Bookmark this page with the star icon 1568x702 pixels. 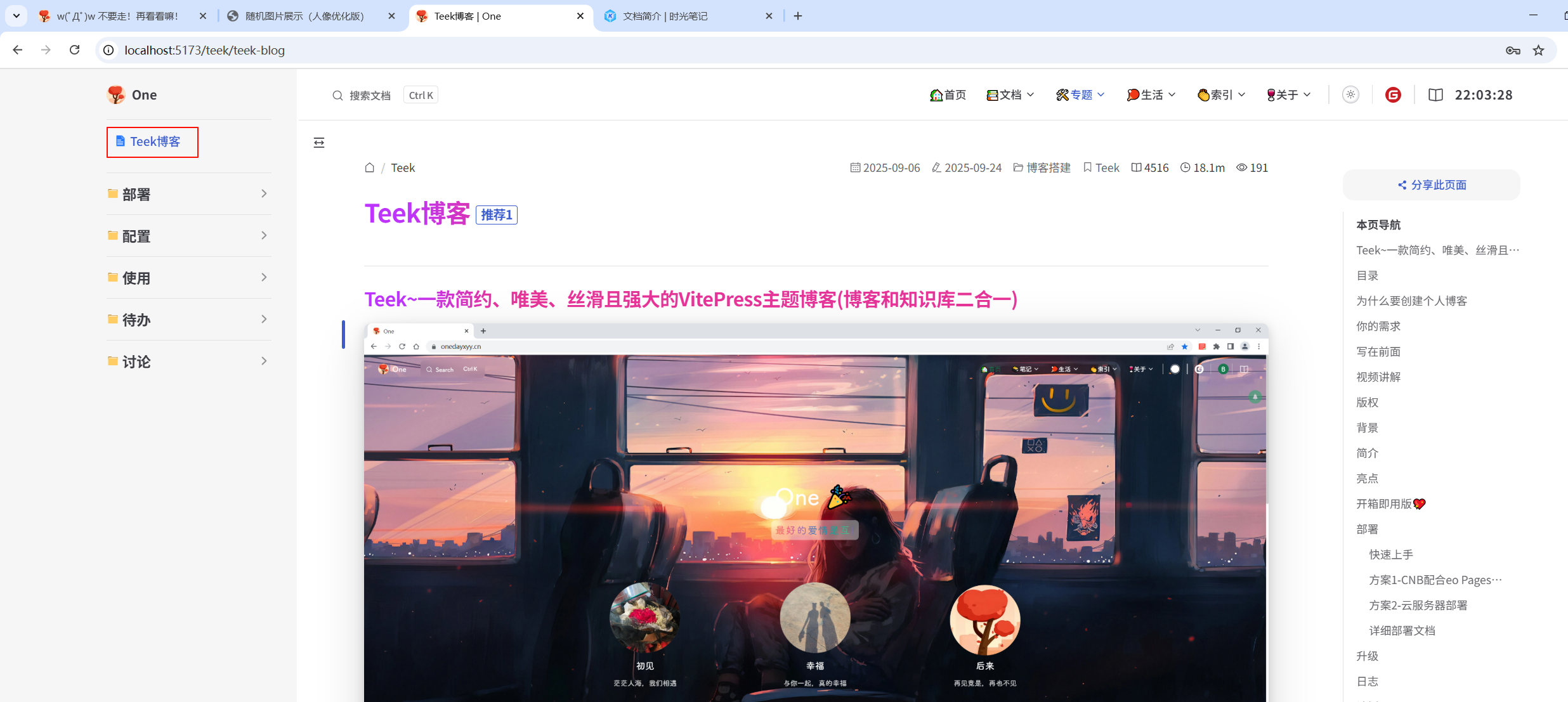(1539, 50)
